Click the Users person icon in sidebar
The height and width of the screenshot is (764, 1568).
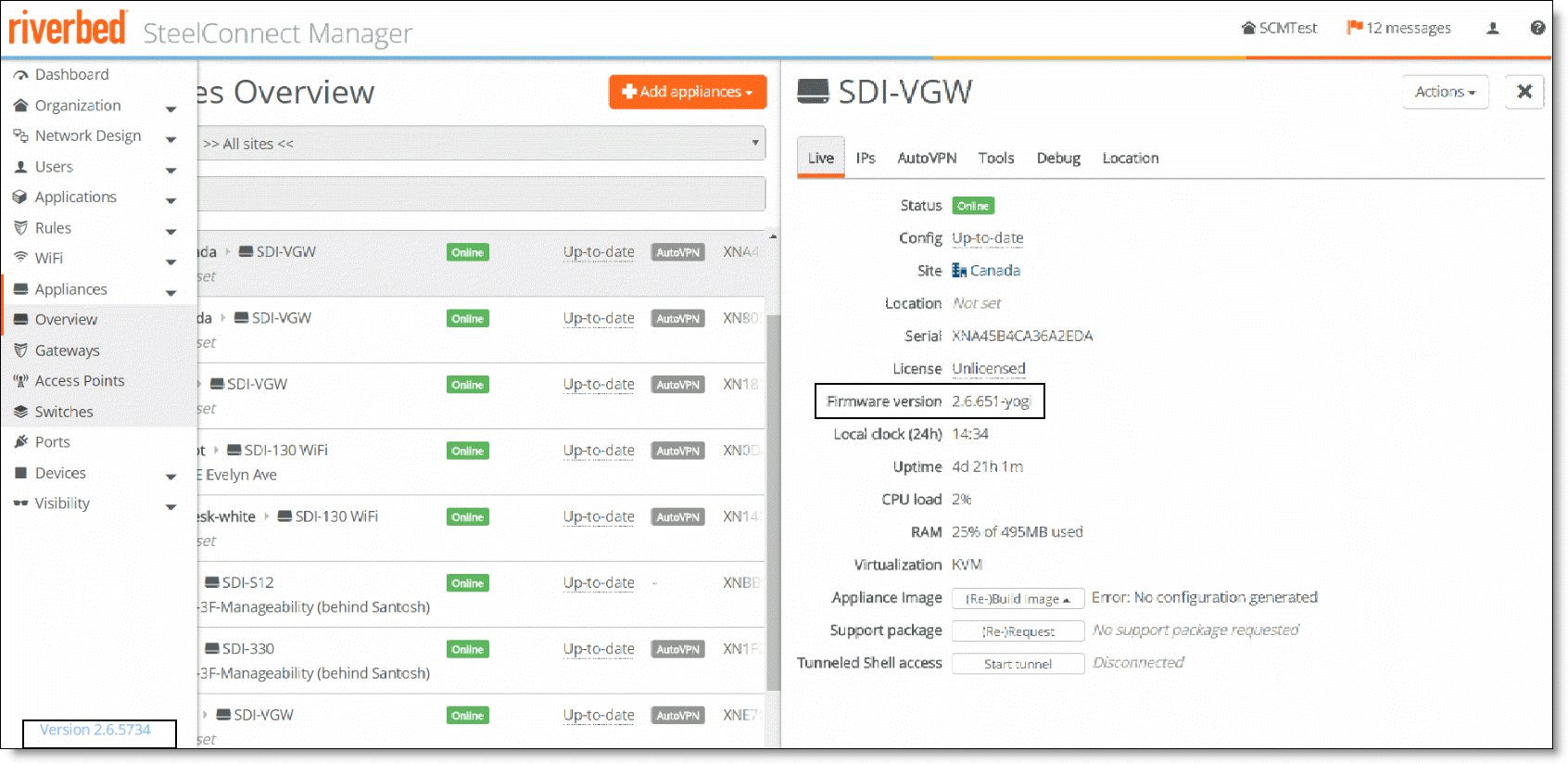tap(20, 167)
